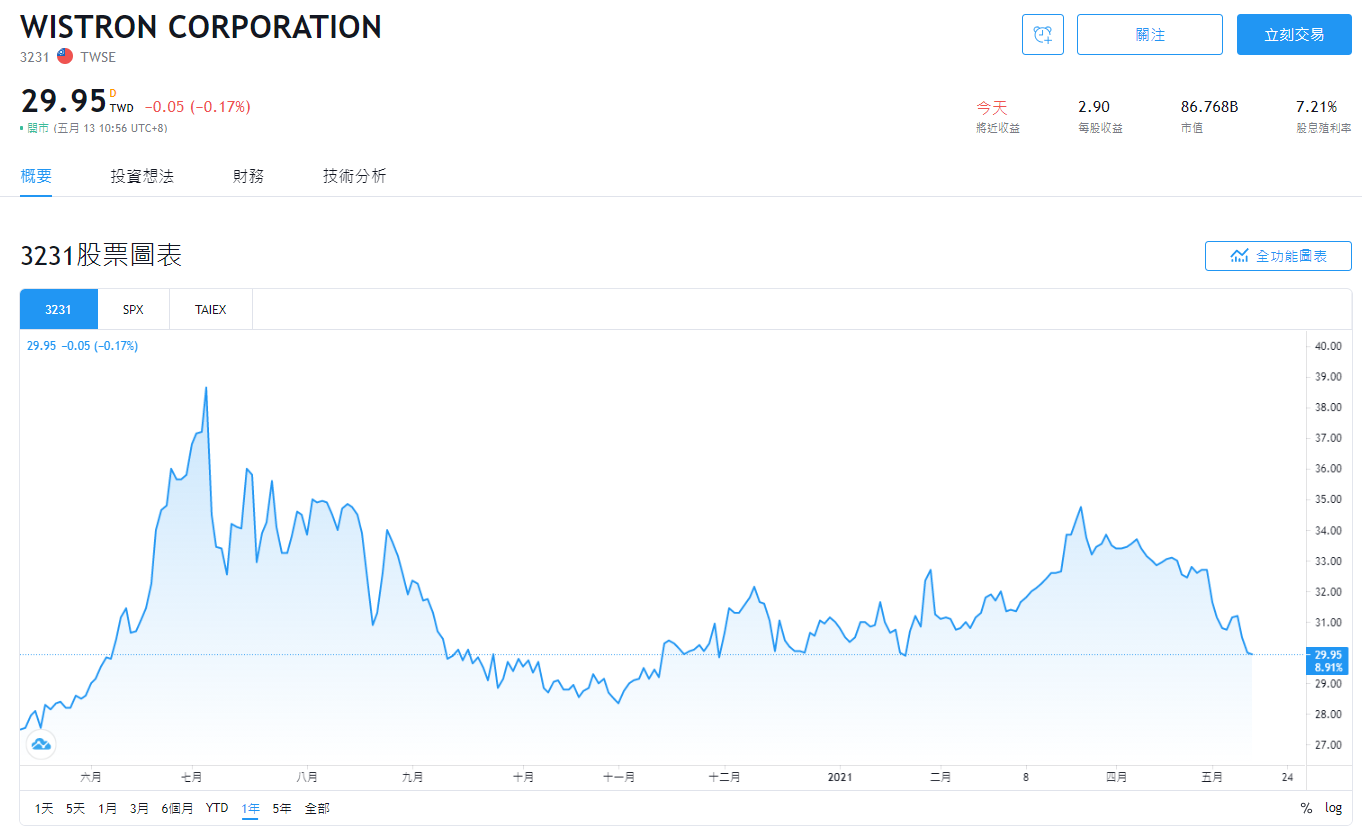
Task: Open the 投資想法 ideas tab
Action: pyautogui.click(x=142, y=176)
